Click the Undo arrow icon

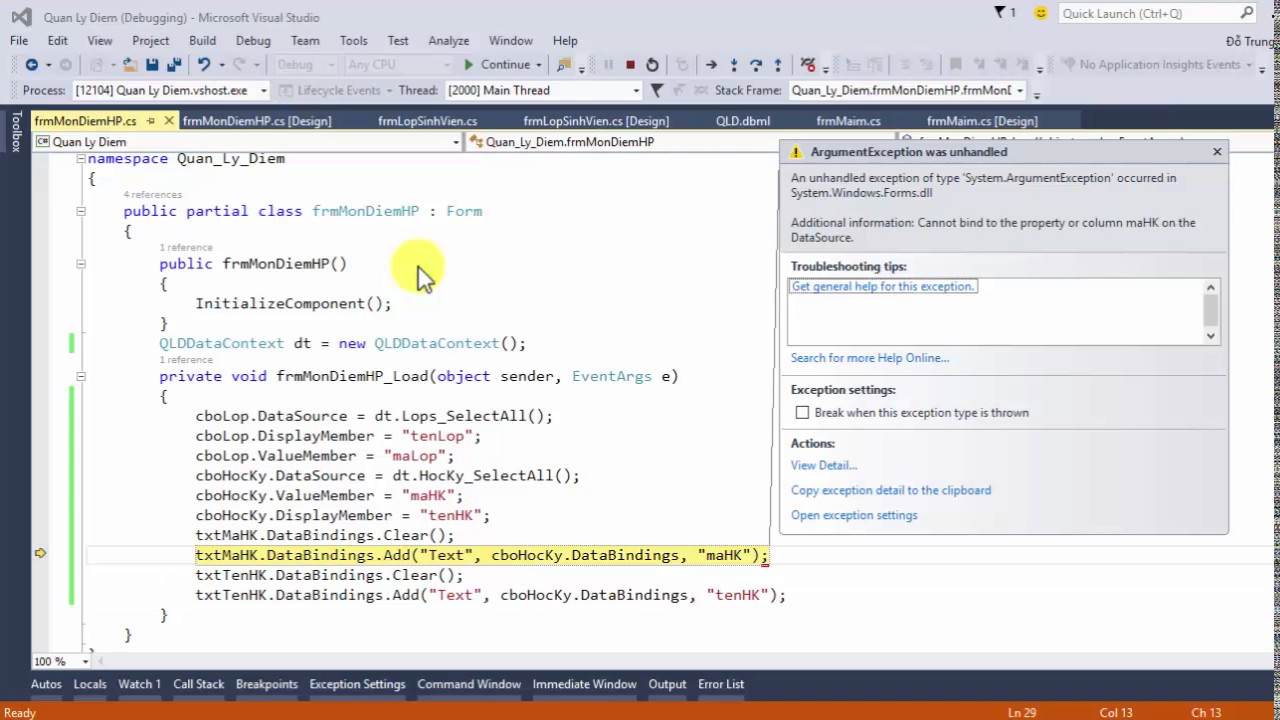click(x=204, y=65)
